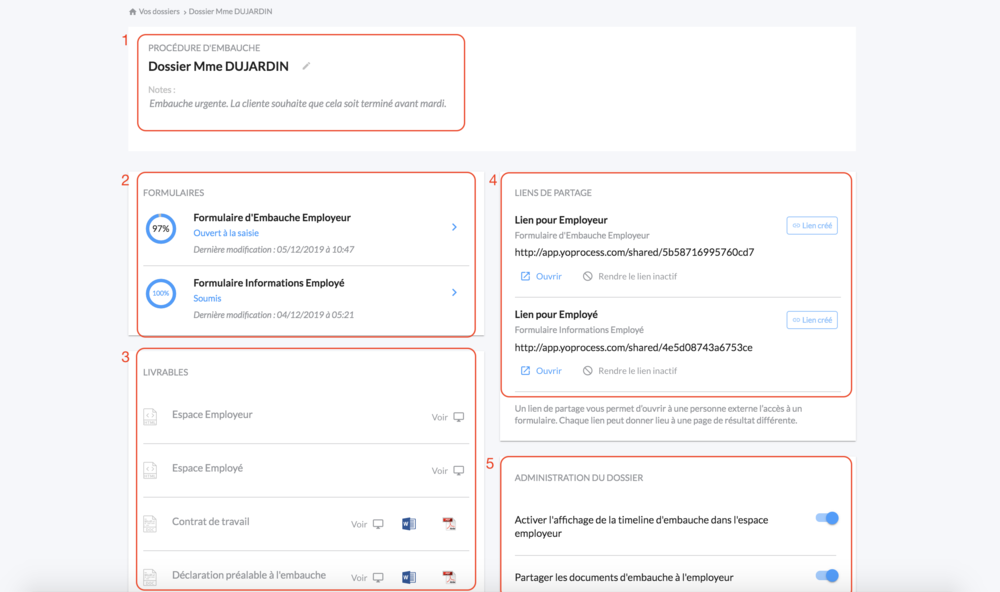Click Lien créé button for Employeur
The image size is (1000, 592).
pos(812,226)
